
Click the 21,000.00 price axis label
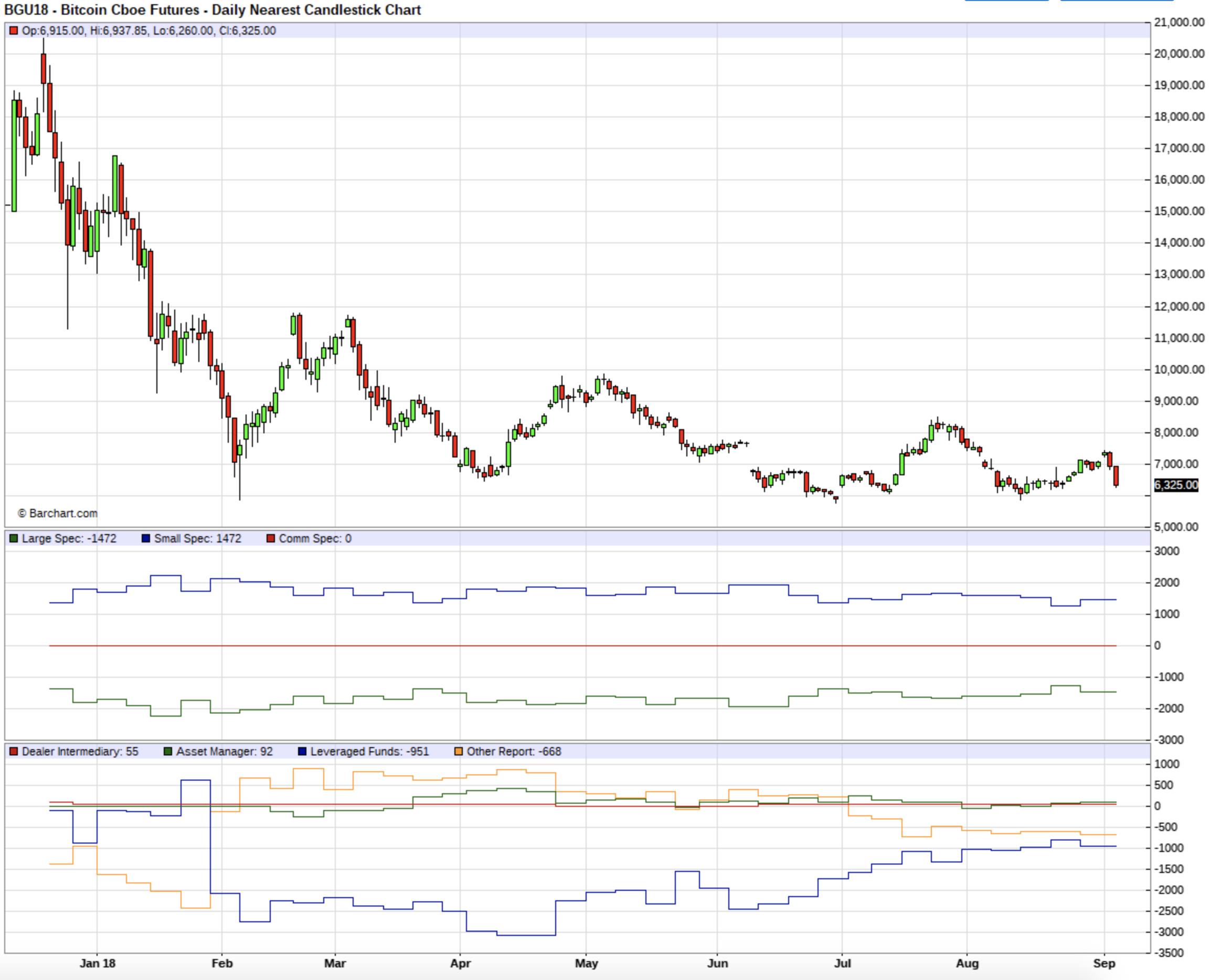[x=1179, y=22]
